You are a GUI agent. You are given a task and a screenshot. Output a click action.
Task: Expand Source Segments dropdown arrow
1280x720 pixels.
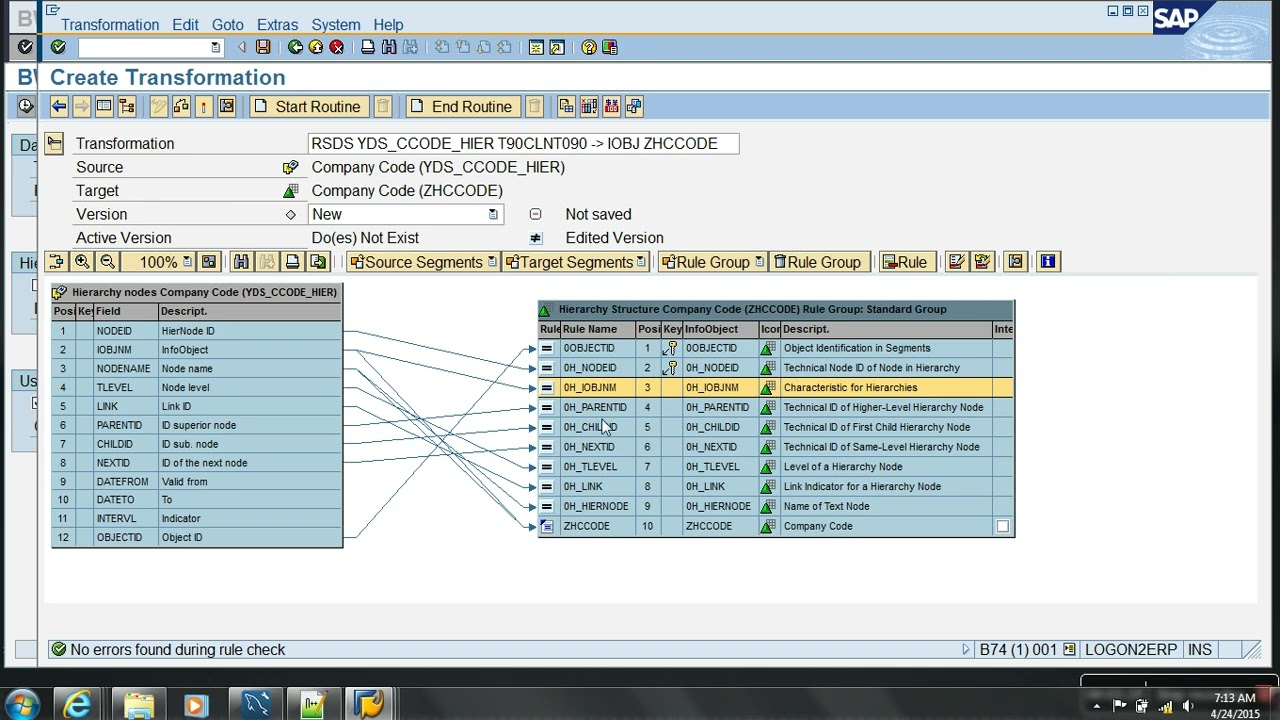click(492, 262)
